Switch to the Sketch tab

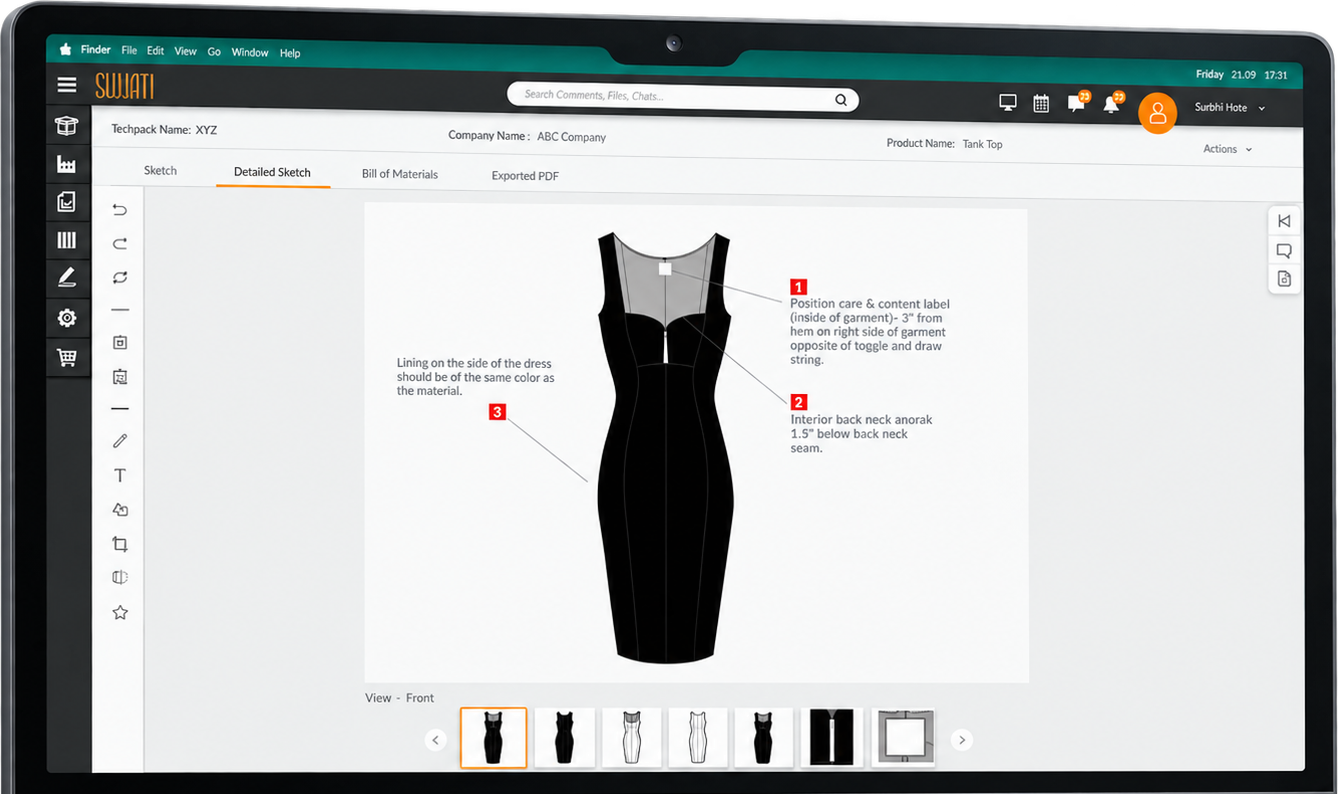[160, 171]
